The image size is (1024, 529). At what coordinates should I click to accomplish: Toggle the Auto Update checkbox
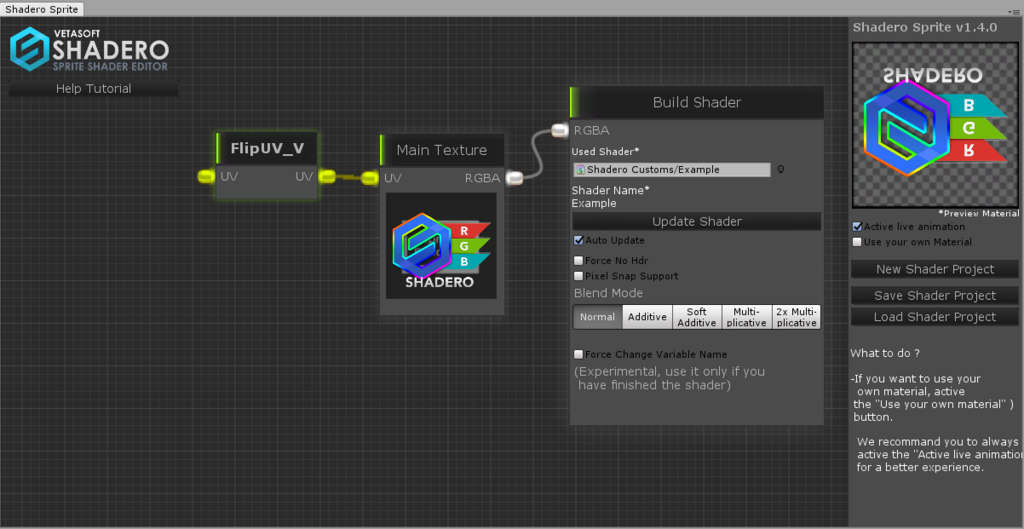coord(579,240)
